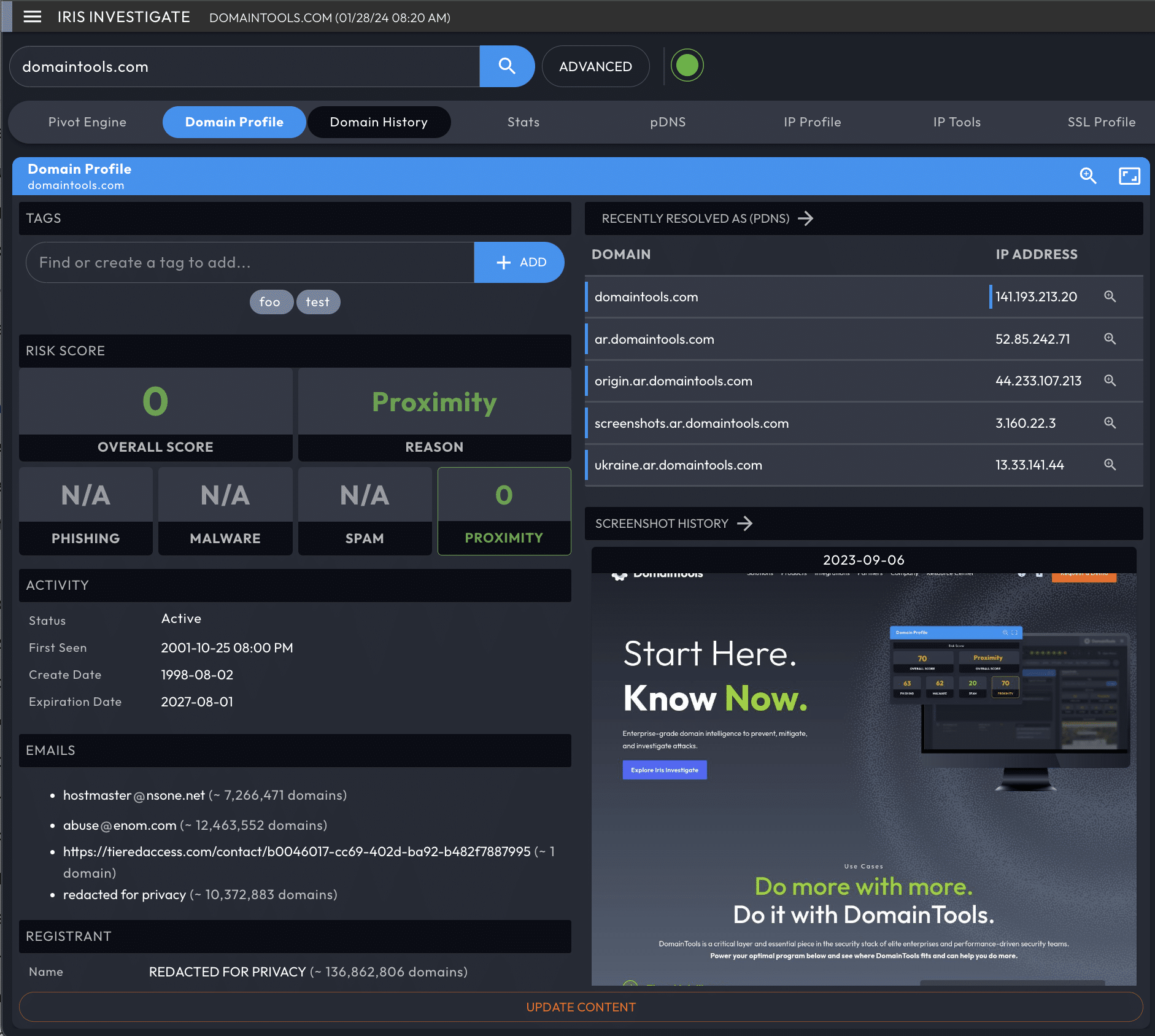Click the Expiration Date value 2027-08-01
Viewport: 1155px width, 1036px height.
[197, 702]
